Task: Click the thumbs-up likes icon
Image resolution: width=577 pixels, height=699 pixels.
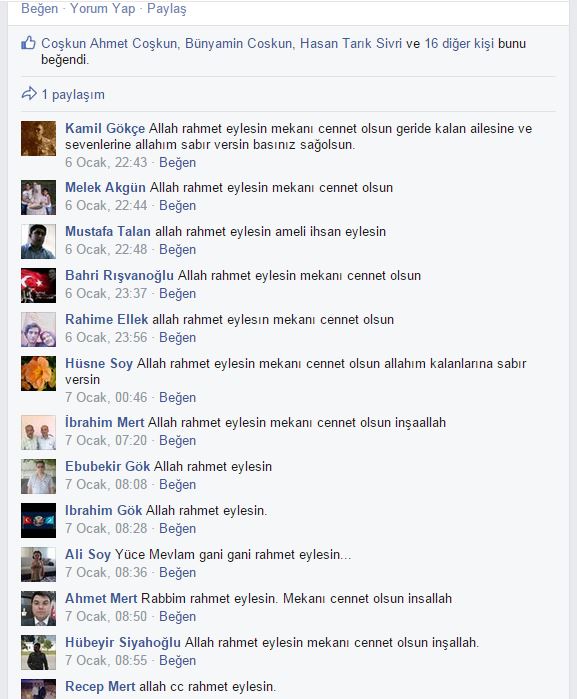Action: (x=28, y=43)
